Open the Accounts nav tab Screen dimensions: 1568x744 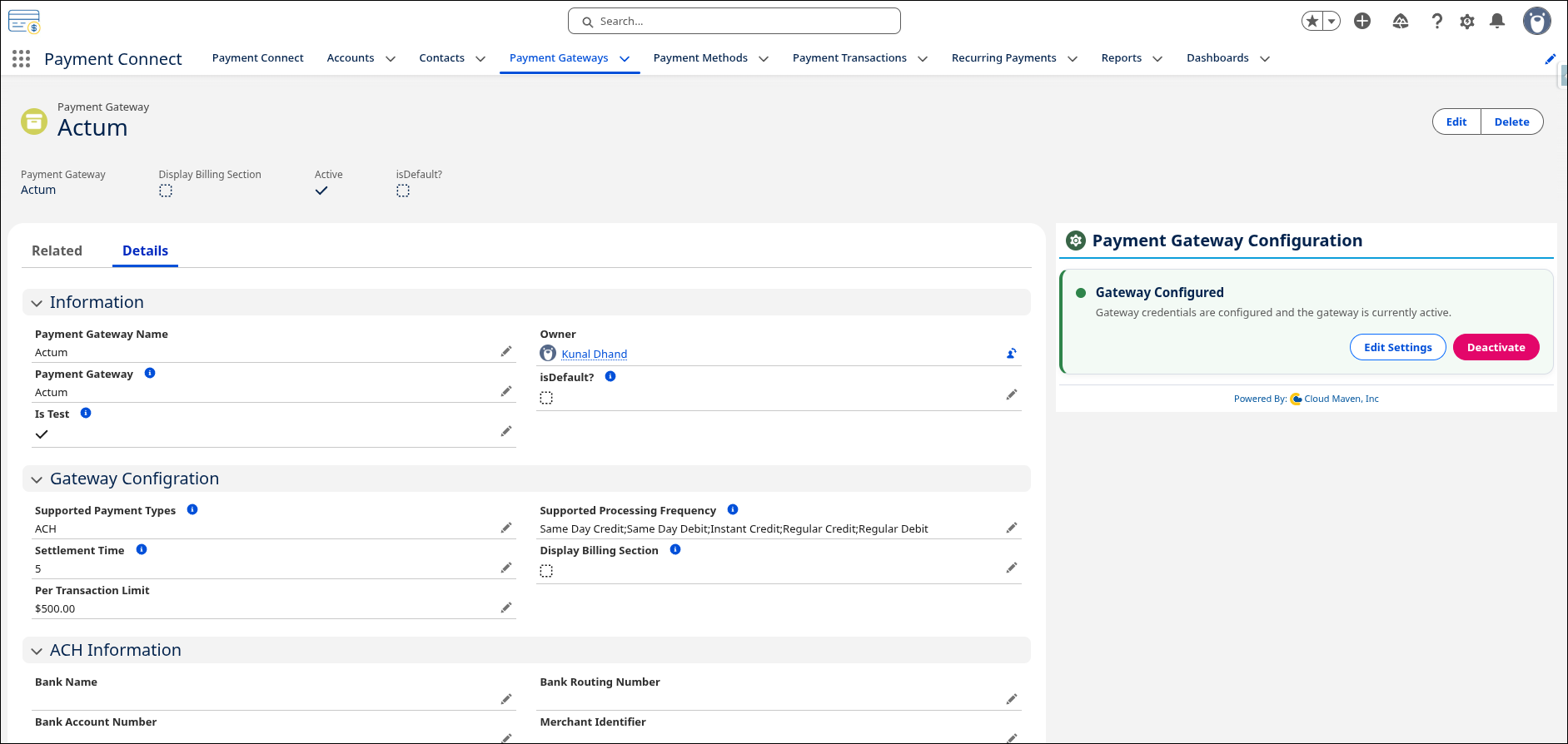(x=351, y=58)
